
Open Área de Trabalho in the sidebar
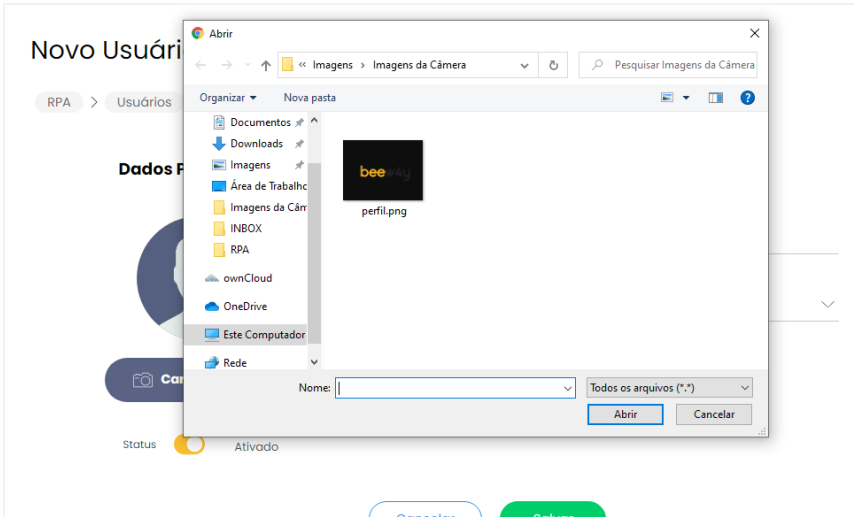point(260,186)
